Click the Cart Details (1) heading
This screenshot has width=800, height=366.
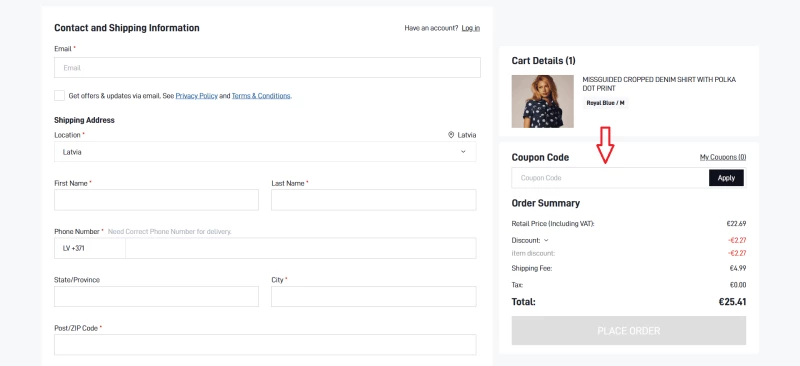(543, 61)
